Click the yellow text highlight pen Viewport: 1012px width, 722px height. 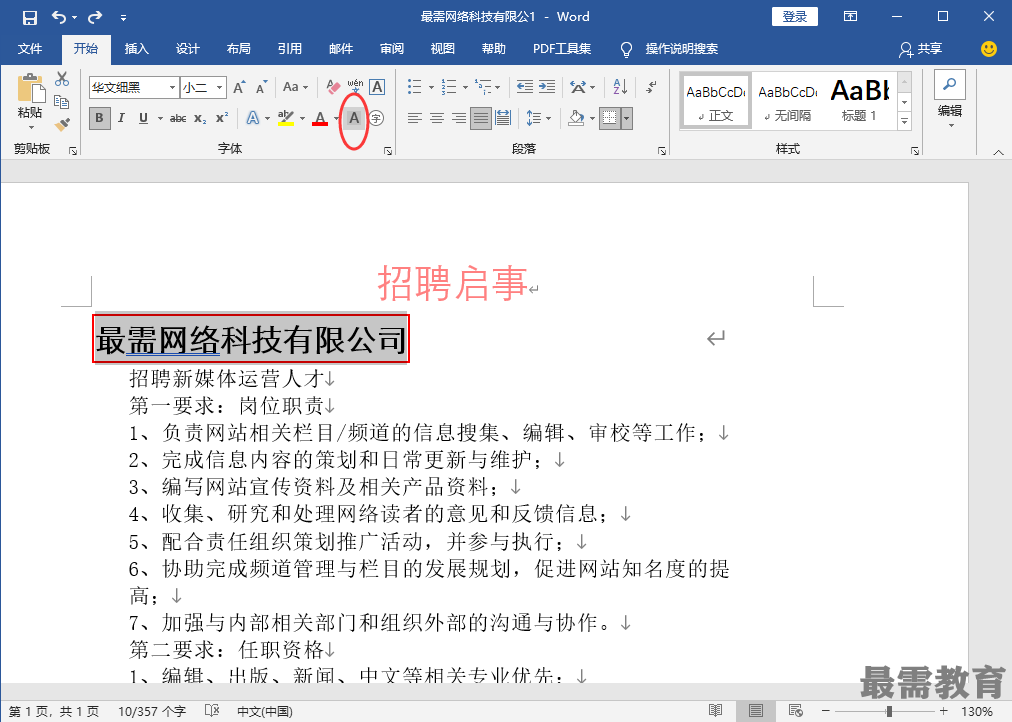coord(285,118)
